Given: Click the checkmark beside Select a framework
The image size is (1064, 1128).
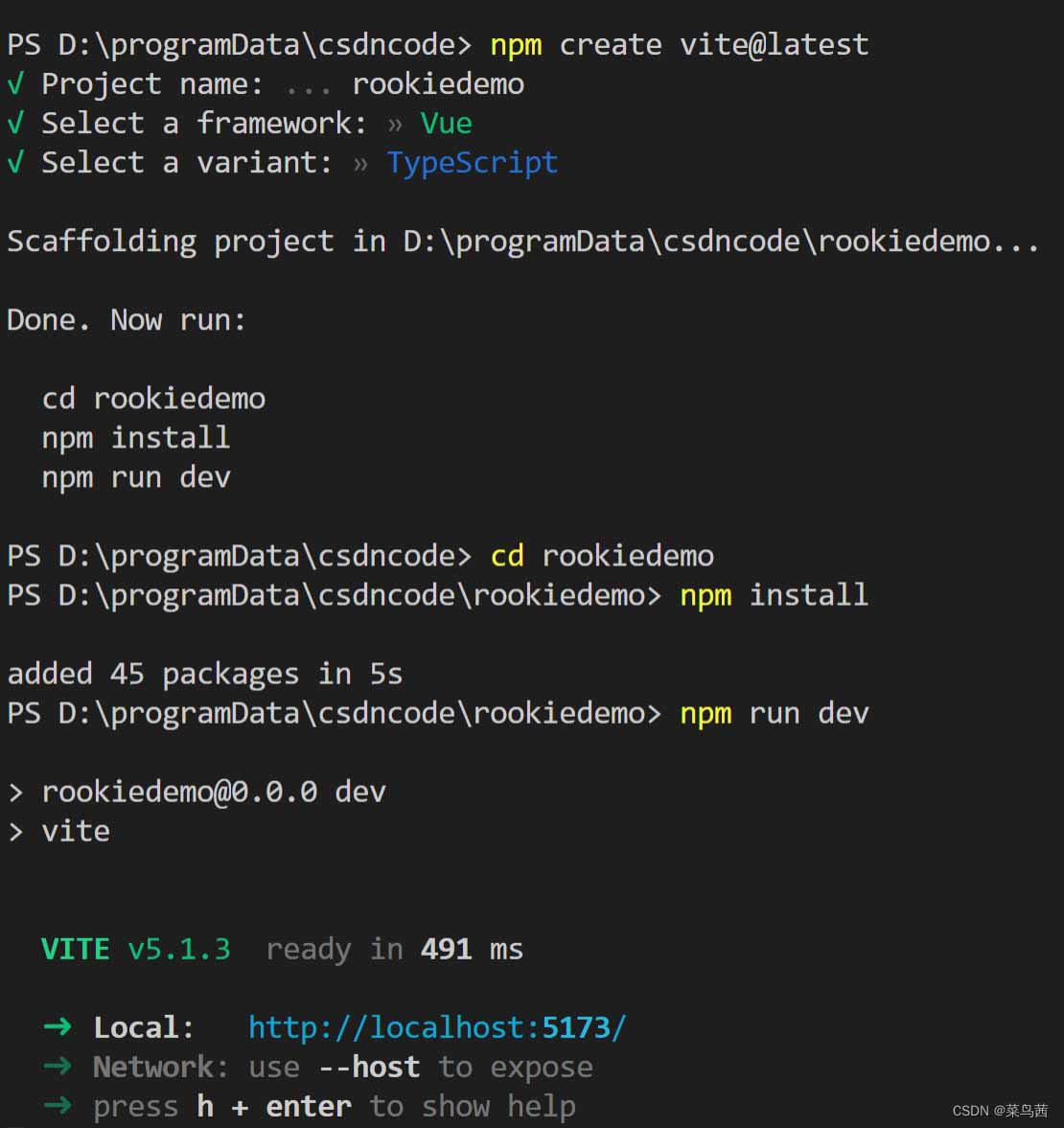Looking at the screenshot, I should point(16,123).
